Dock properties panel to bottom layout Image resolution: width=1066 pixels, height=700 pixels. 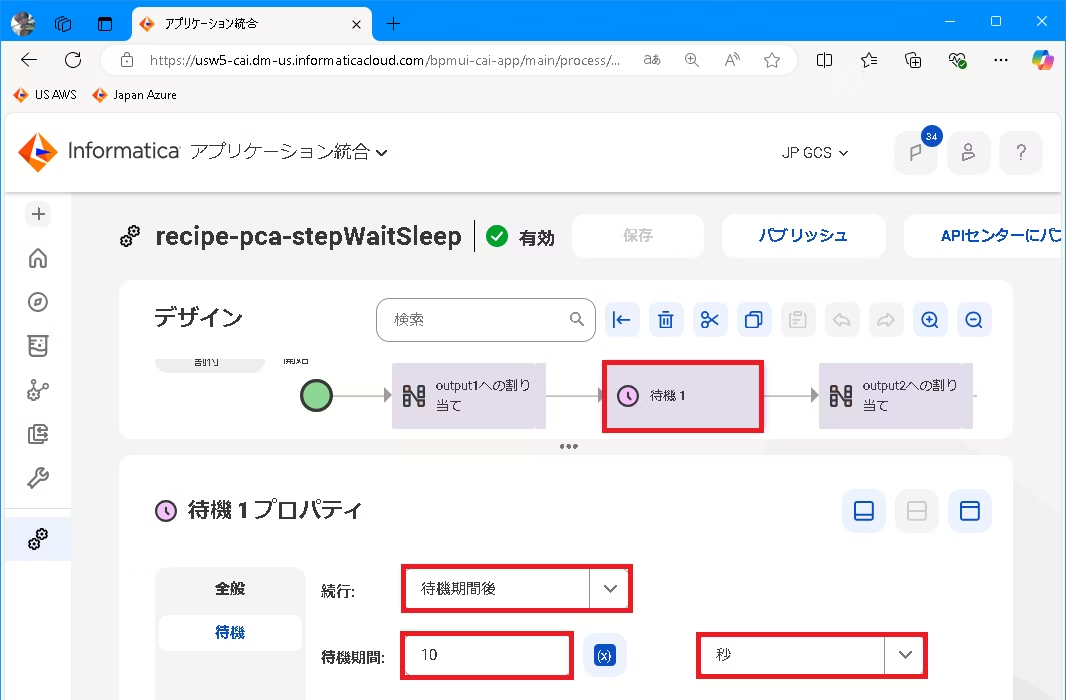coord(863,510)
